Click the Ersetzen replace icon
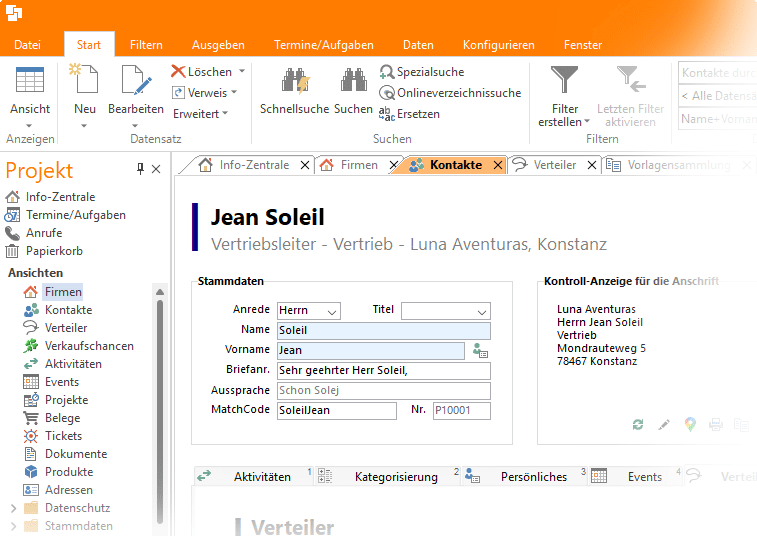Screen dimensions: 757x536 pos(387,114)
